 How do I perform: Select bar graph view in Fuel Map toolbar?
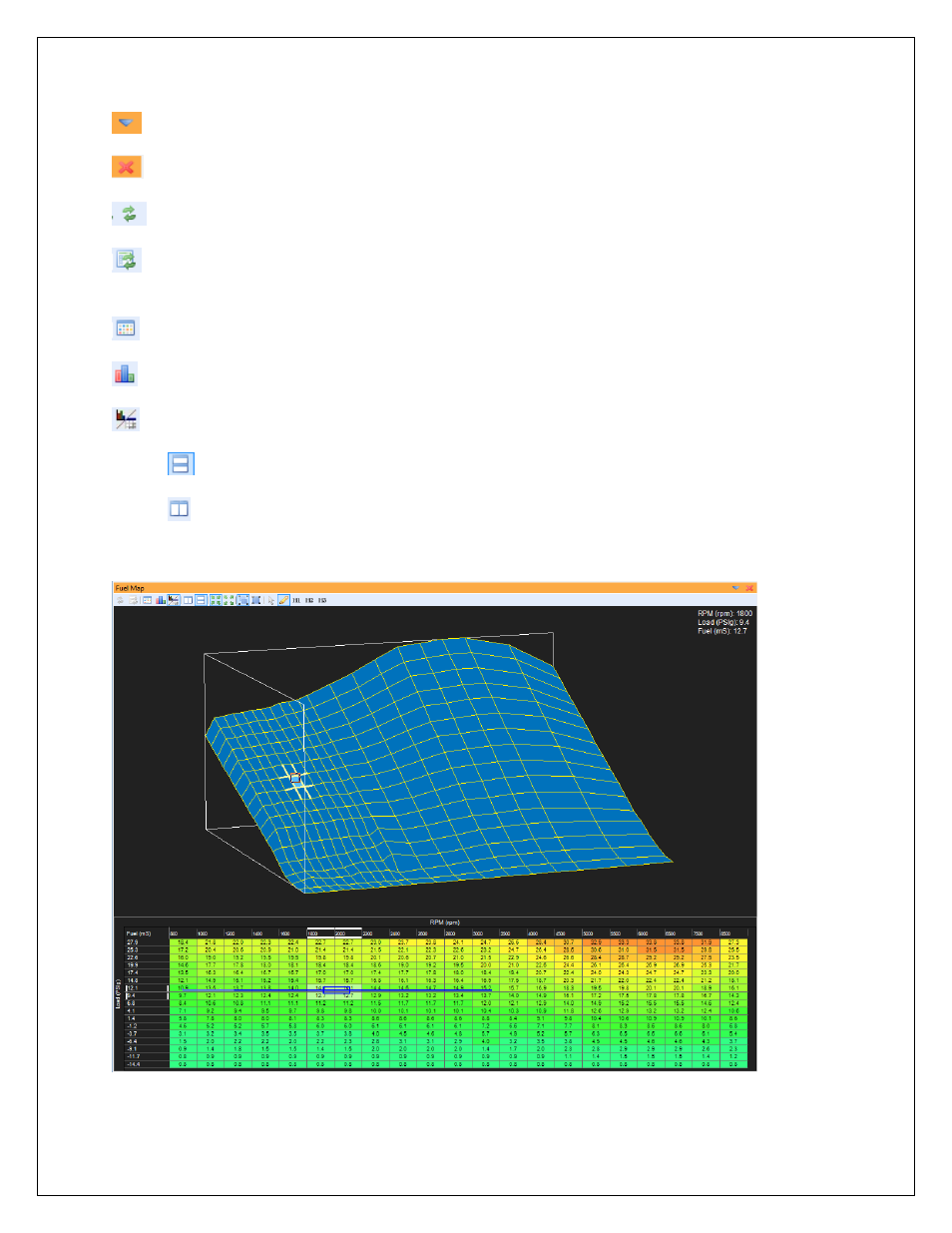point(161,600)
